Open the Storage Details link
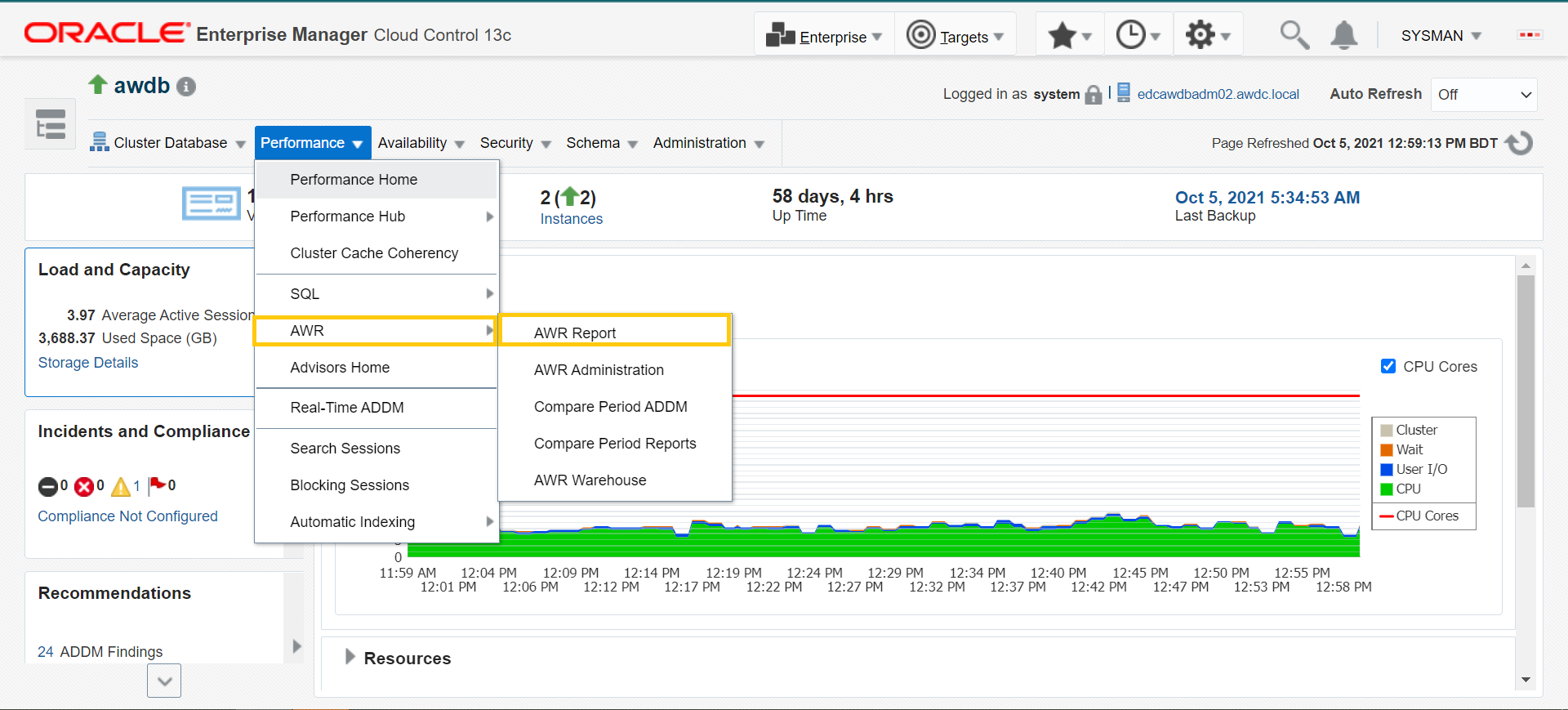The image size is (1568, 710). pos(88,363)
